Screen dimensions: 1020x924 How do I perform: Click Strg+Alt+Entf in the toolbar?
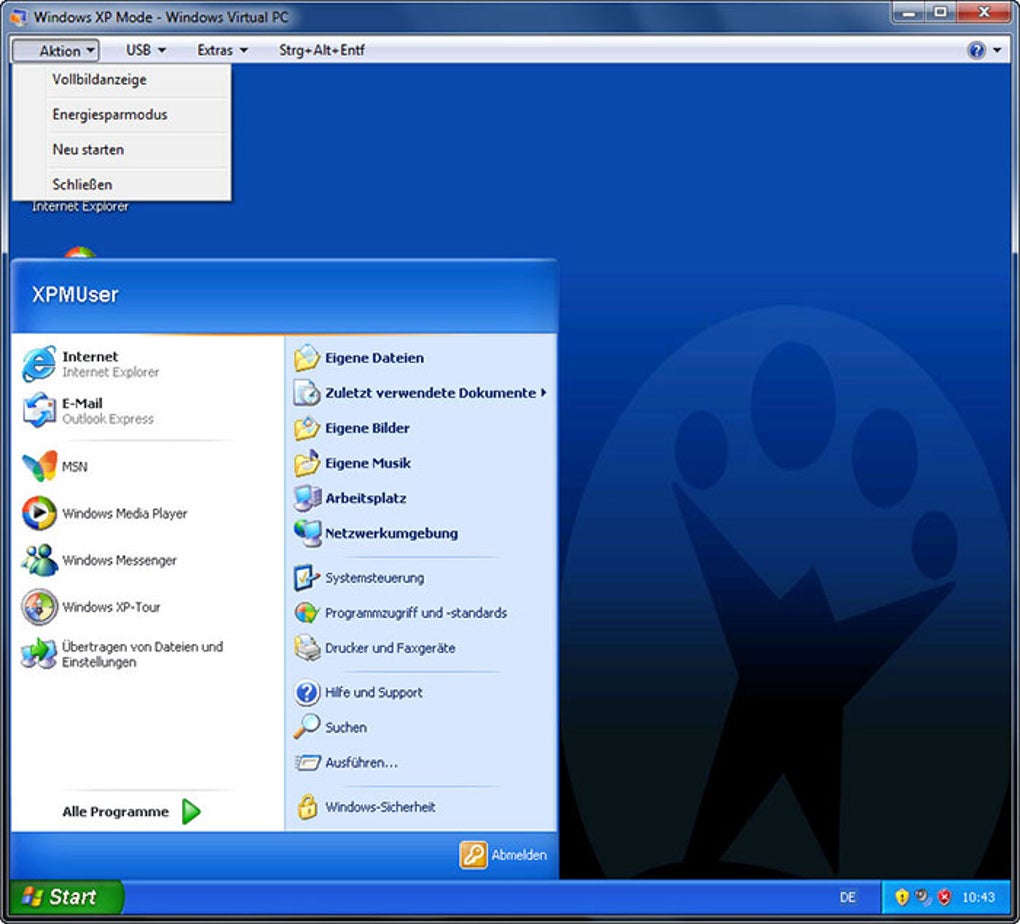321,50
